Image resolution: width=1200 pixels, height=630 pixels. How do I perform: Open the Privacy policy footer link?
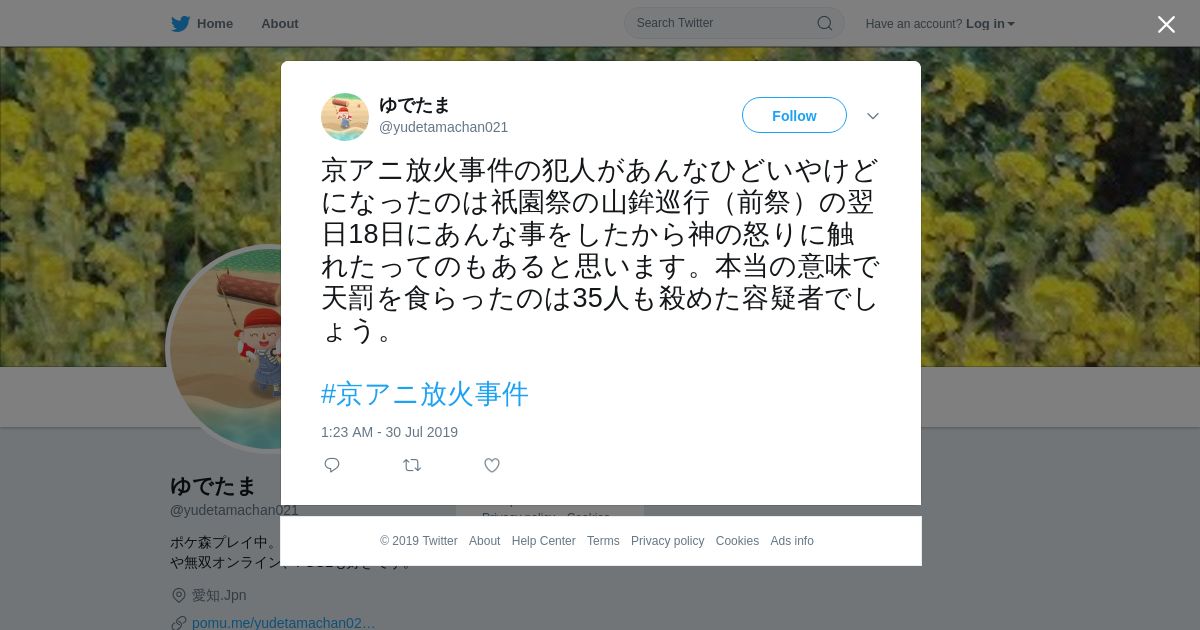click(x=667, y=541)
